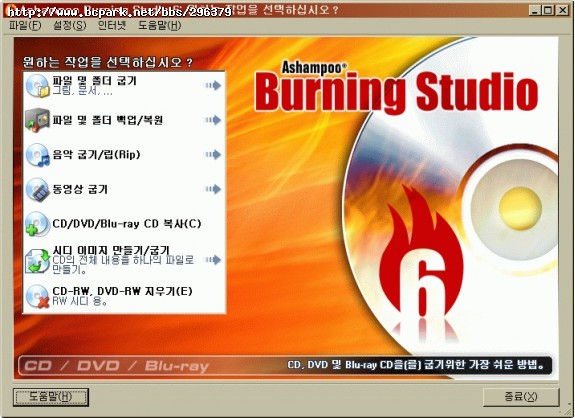The width and height of the screenshot is (575, 418).
Task: Open the 인터넷 menu
Action: click(x=112, y=26)
